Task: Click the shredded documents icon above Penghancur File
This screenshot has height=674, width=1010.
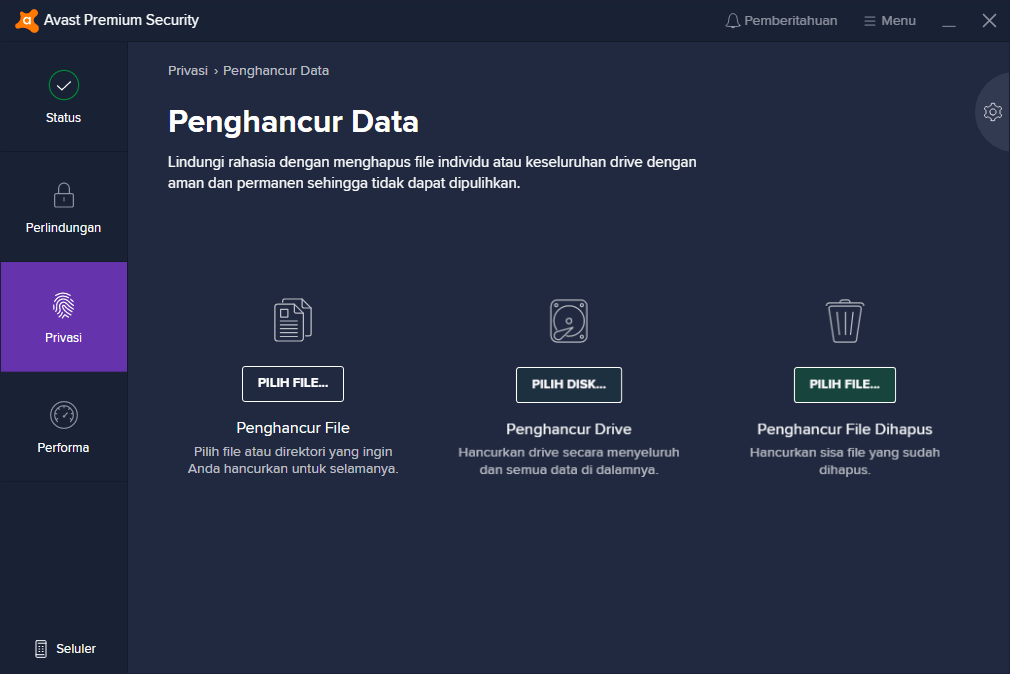Action: click(x=293, y=320)
